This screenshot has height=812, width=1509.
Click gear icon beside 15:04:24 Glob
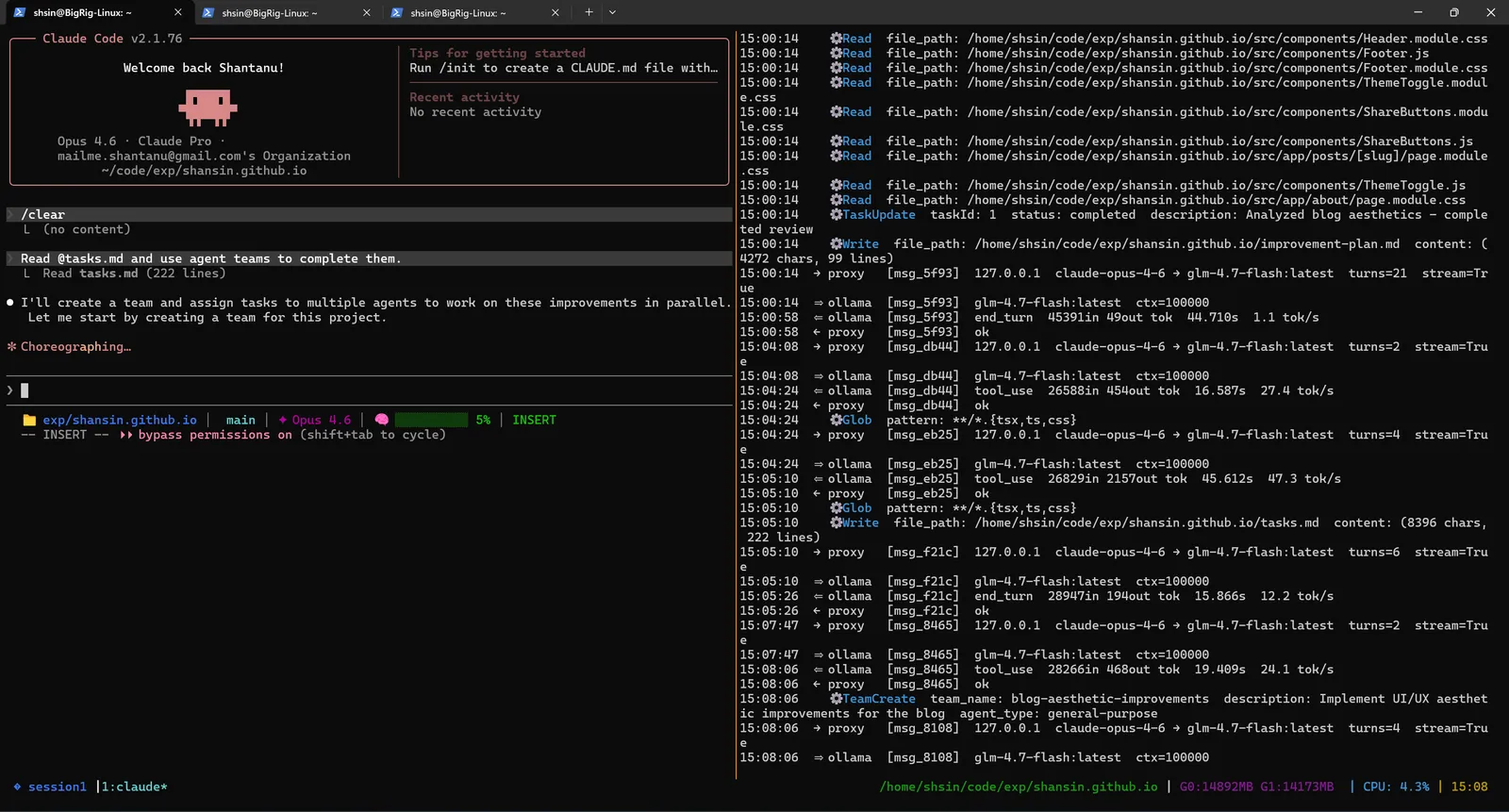(x=836, y=421)
